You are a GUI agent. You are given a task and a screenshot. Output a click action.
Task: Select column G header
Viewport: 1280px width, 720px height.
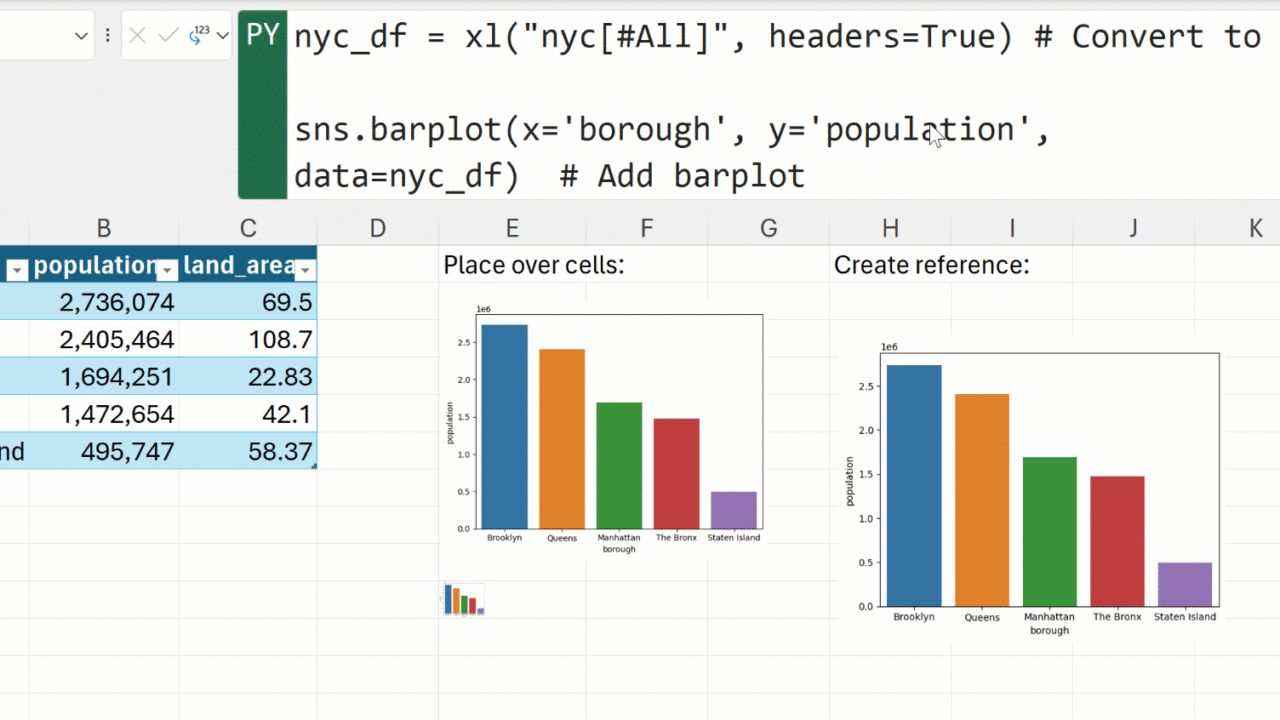tap(768, 228)
